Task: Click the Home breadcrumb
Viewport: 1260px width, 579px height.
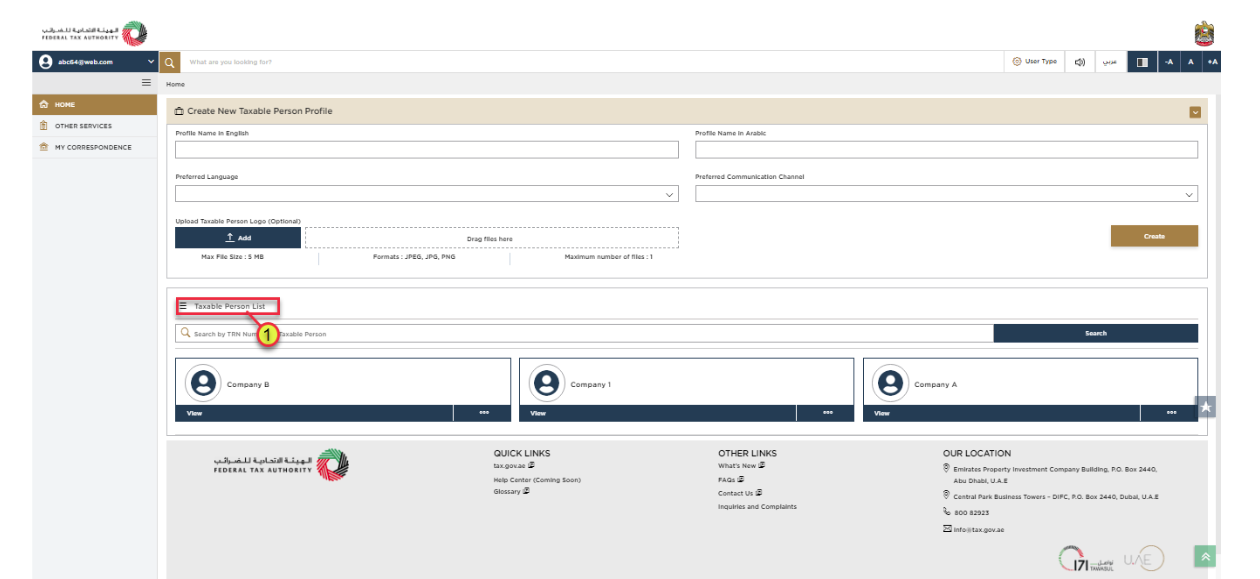Action: pyautogui.click(x=175, y=84)
